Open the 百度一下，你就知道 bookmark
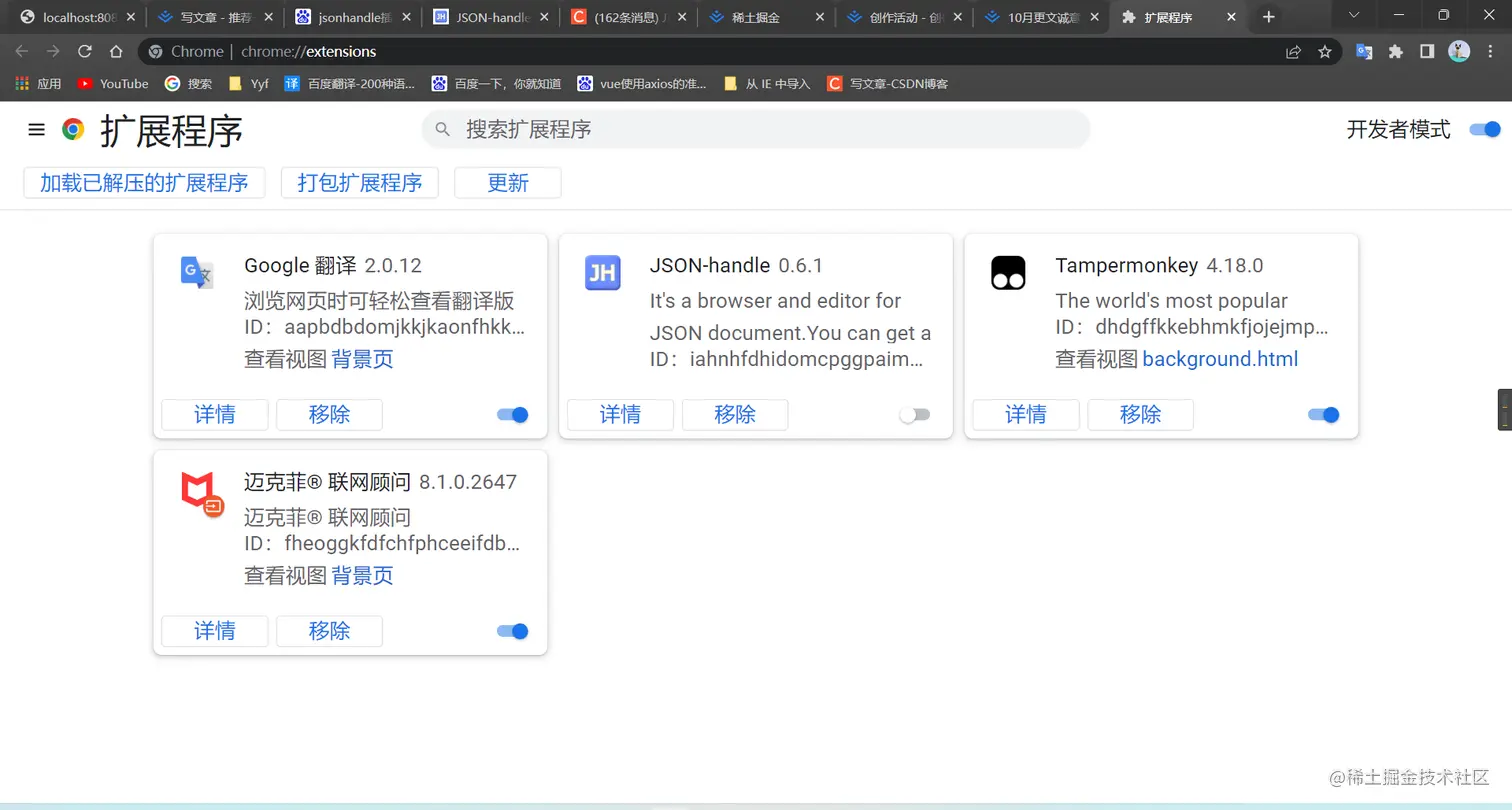The height and width of the screenshot is (810, 1512). click(496, 84)
